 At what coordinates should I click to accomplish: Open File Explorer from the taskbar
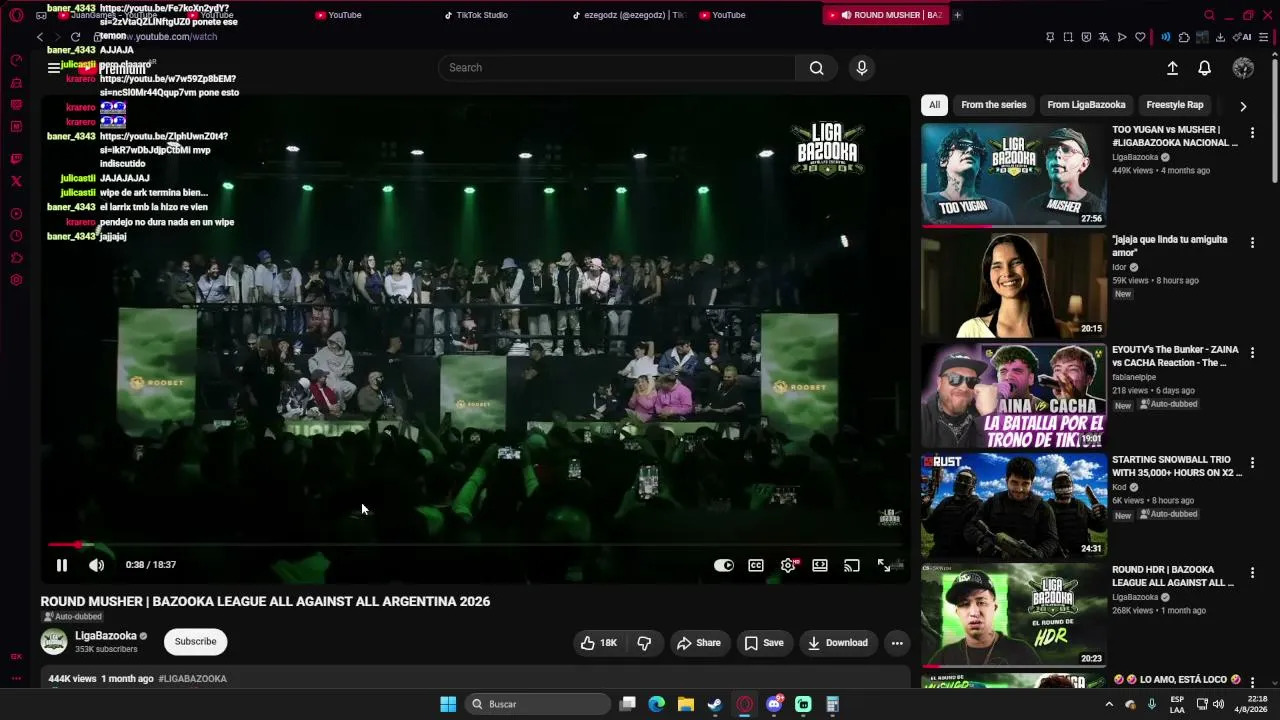(686, 704)
